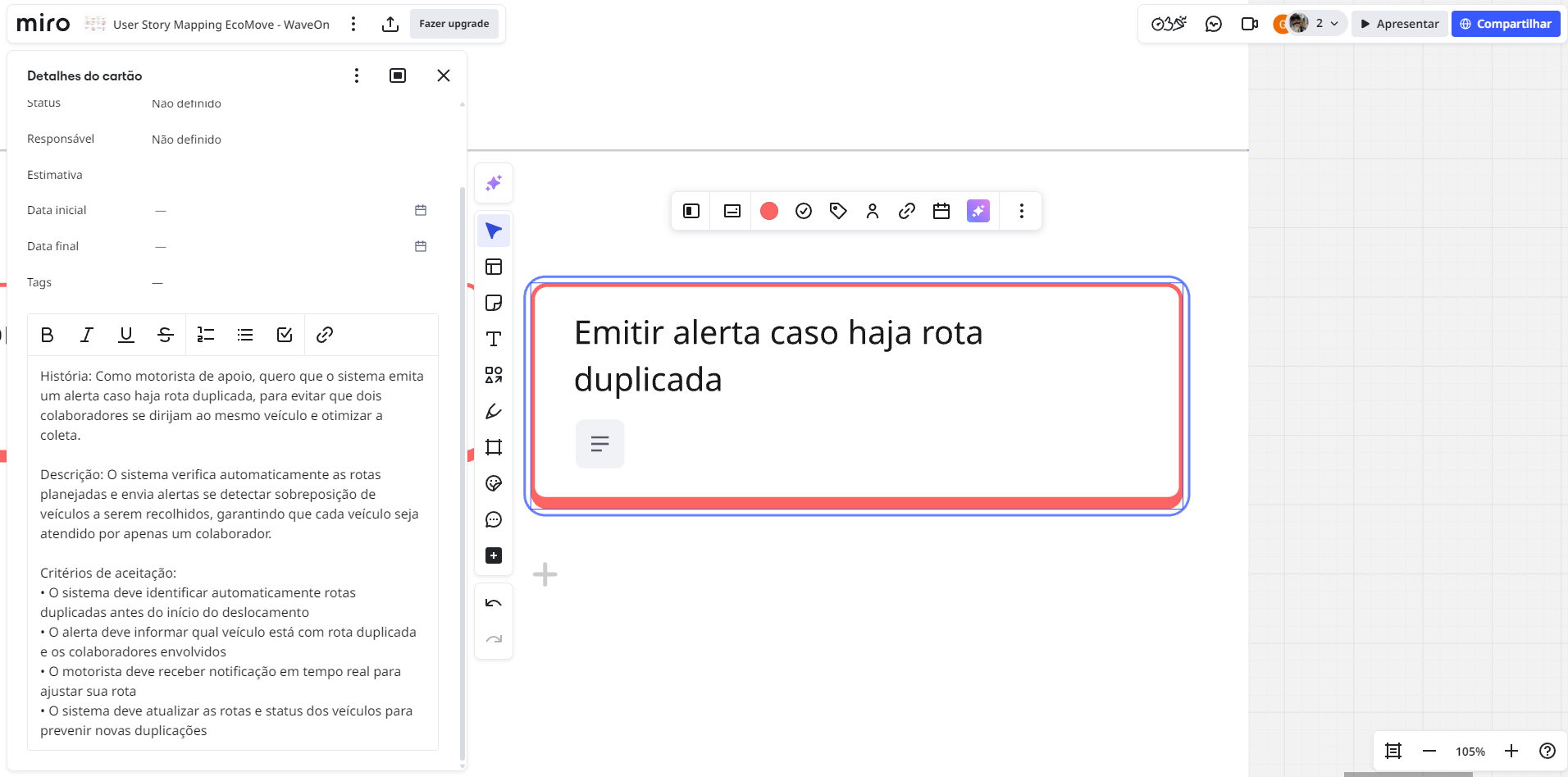Toggle bold text formatting
The width and height of the screenshot is (1568, 777).
[x=48, y=335]
